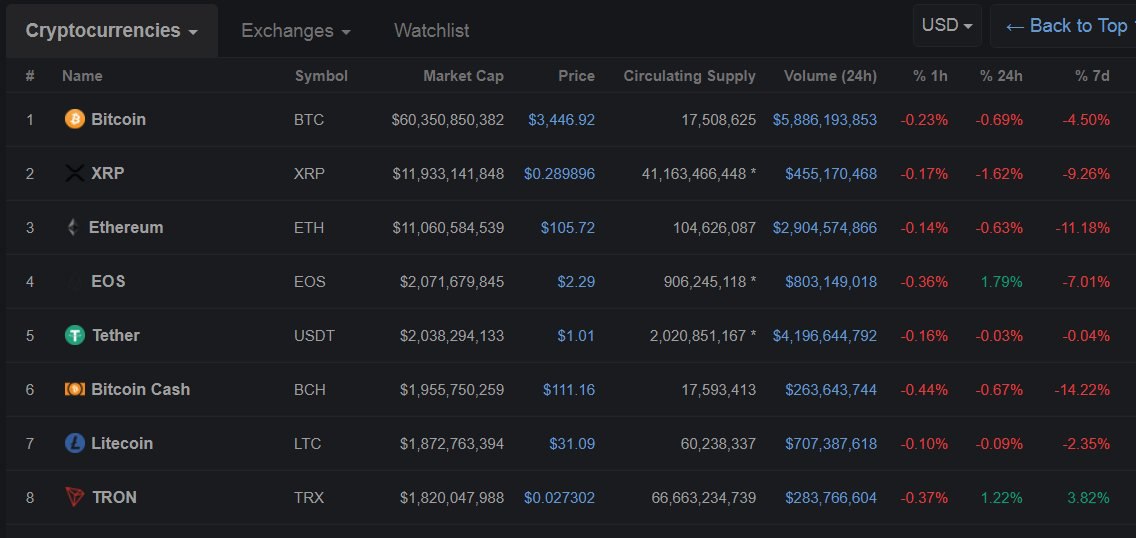Click TRON volume $283,766,604
1136x538 pixels.
pyautogui.click(x=831, y=497)
